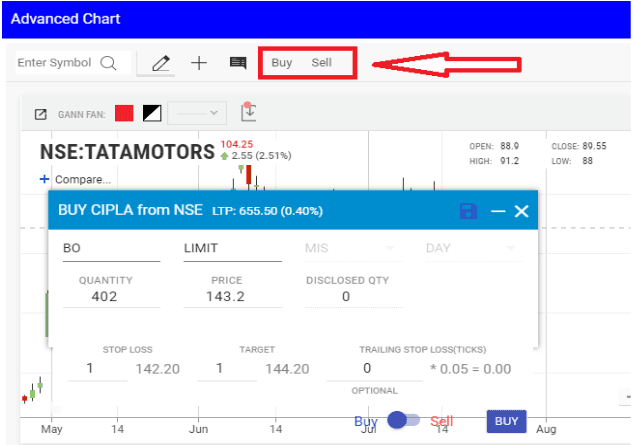Open the comment annotation icon
This screenshot has width=634, height=445.
click(238, 63)
